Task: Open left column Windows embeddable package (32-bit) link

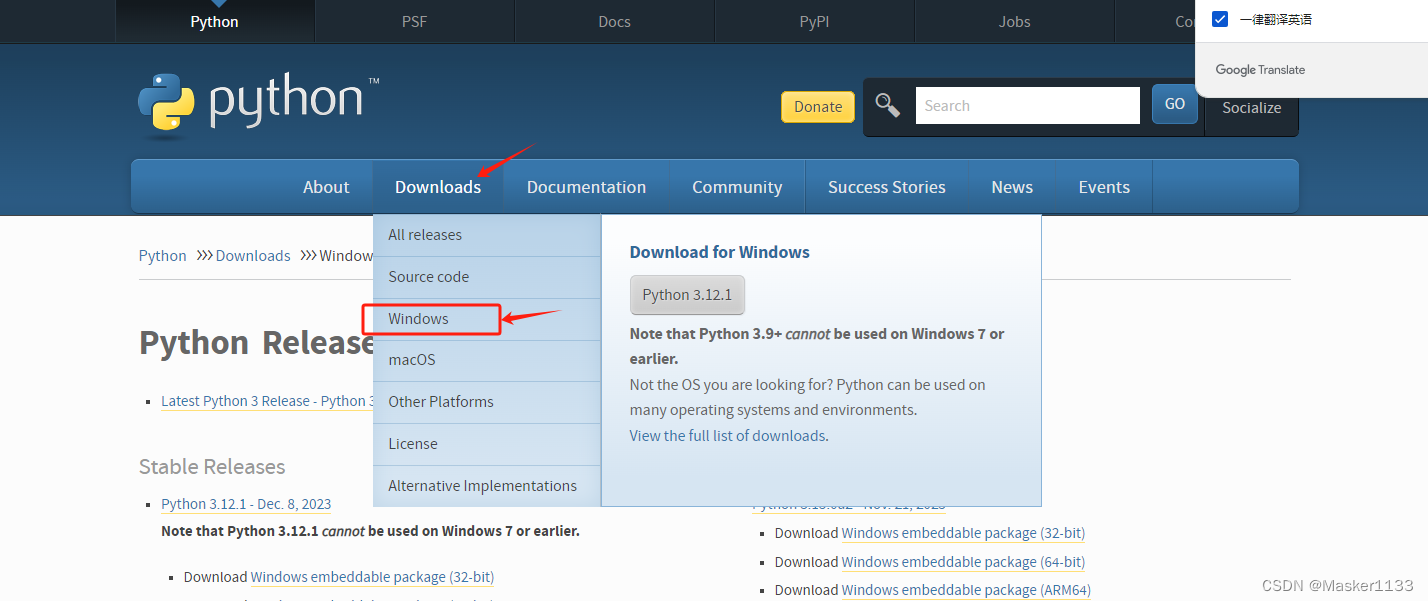Action: [x=372, y=577]
